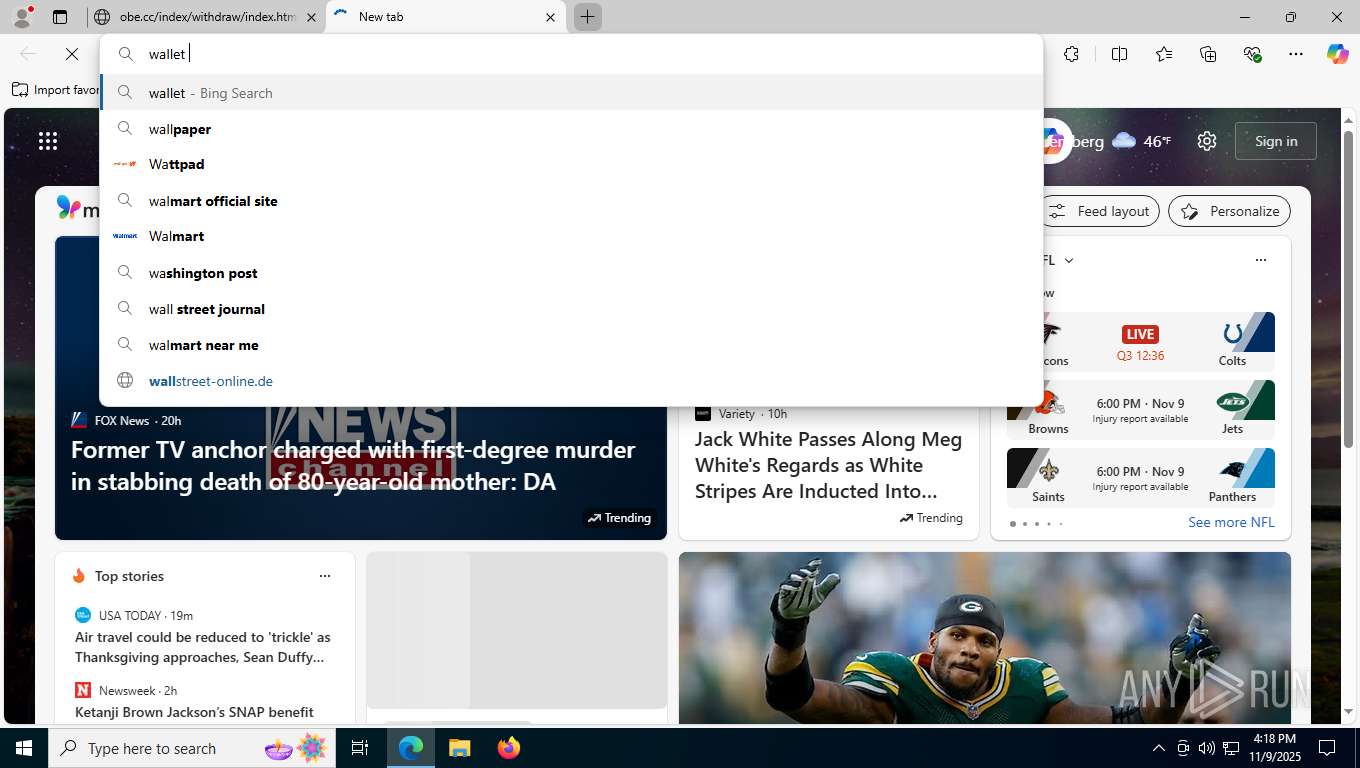Open Air travel 'trickle' USA TODAY story
This screenshot has height=768, width=1360.
[x=203, y=647]
